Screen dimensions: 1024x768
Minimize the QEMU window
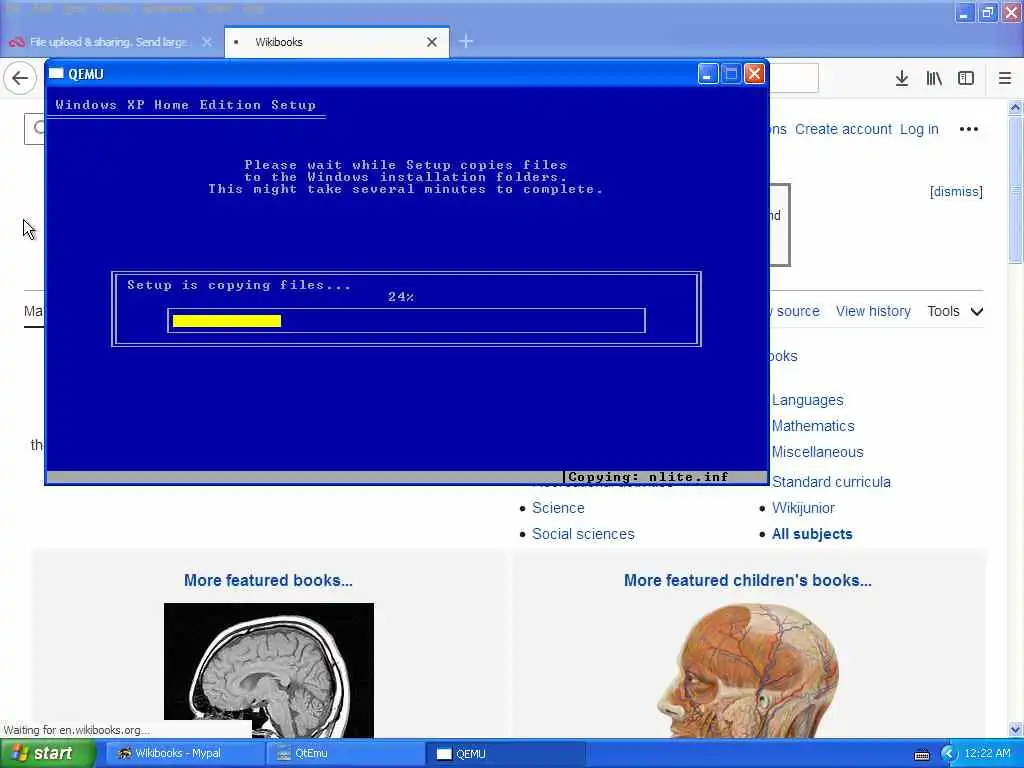[x=708, y=74]
